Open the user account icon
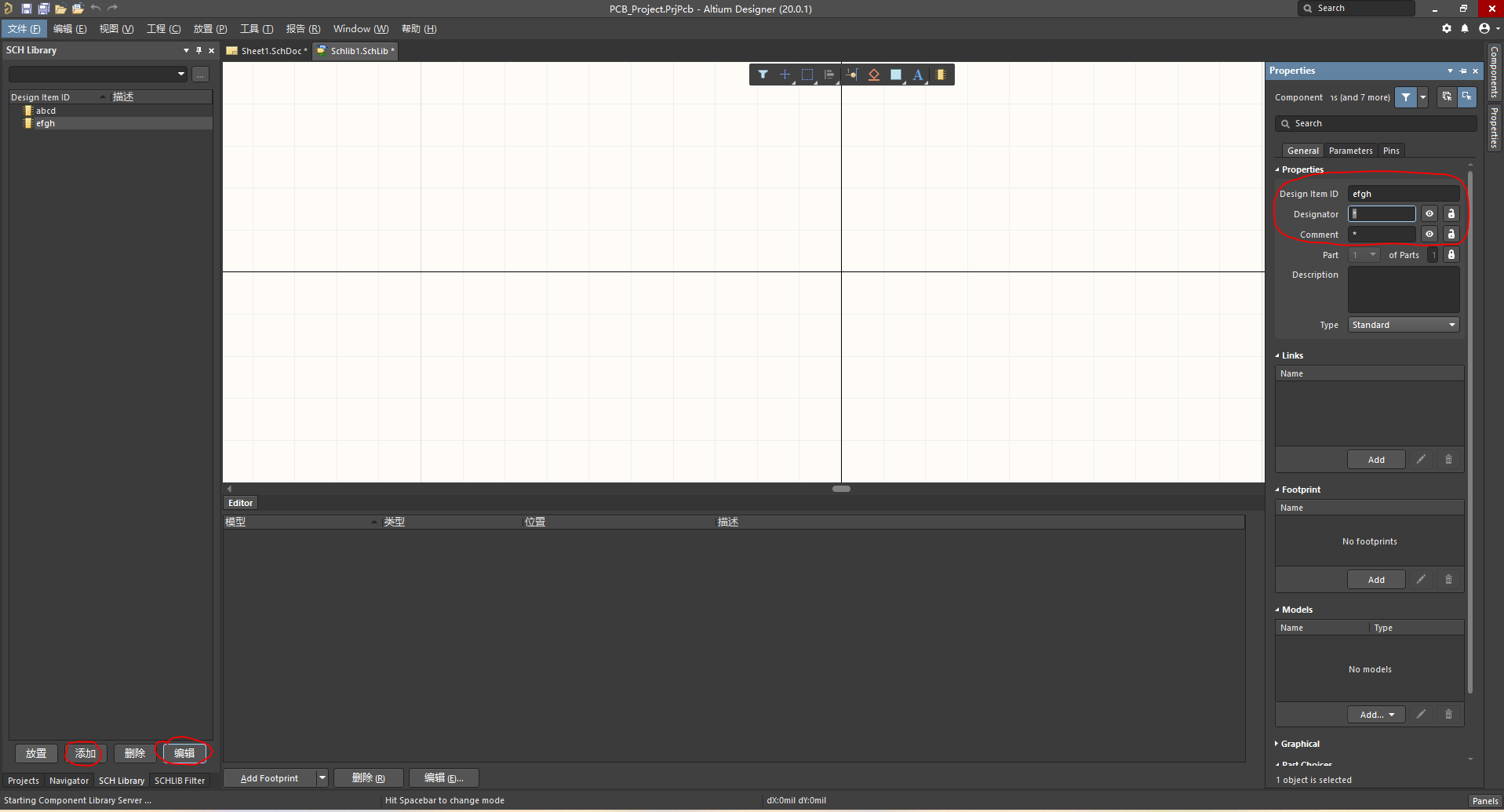This screenshot has height=812, width=1504. [1484, 28]
